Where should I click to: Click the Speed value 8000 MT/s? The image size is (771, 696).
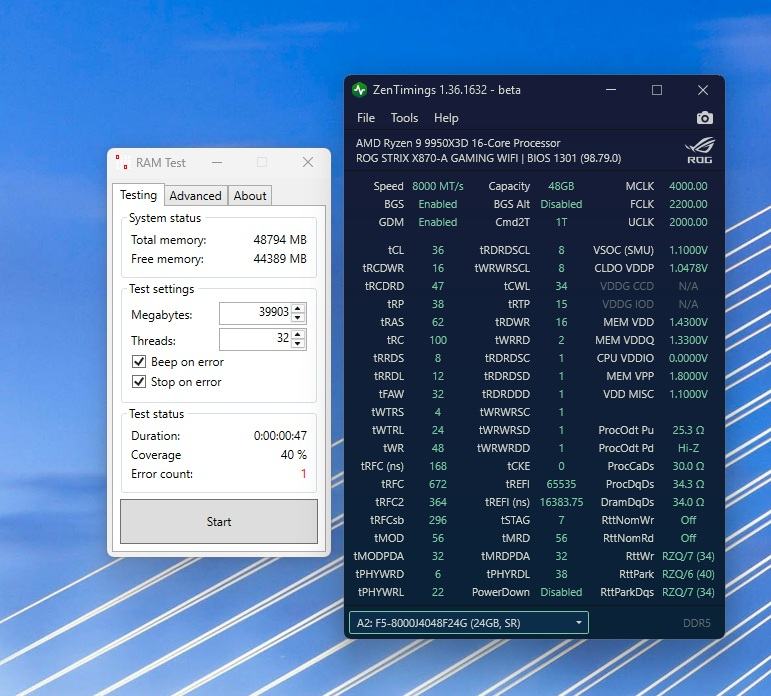438,186
